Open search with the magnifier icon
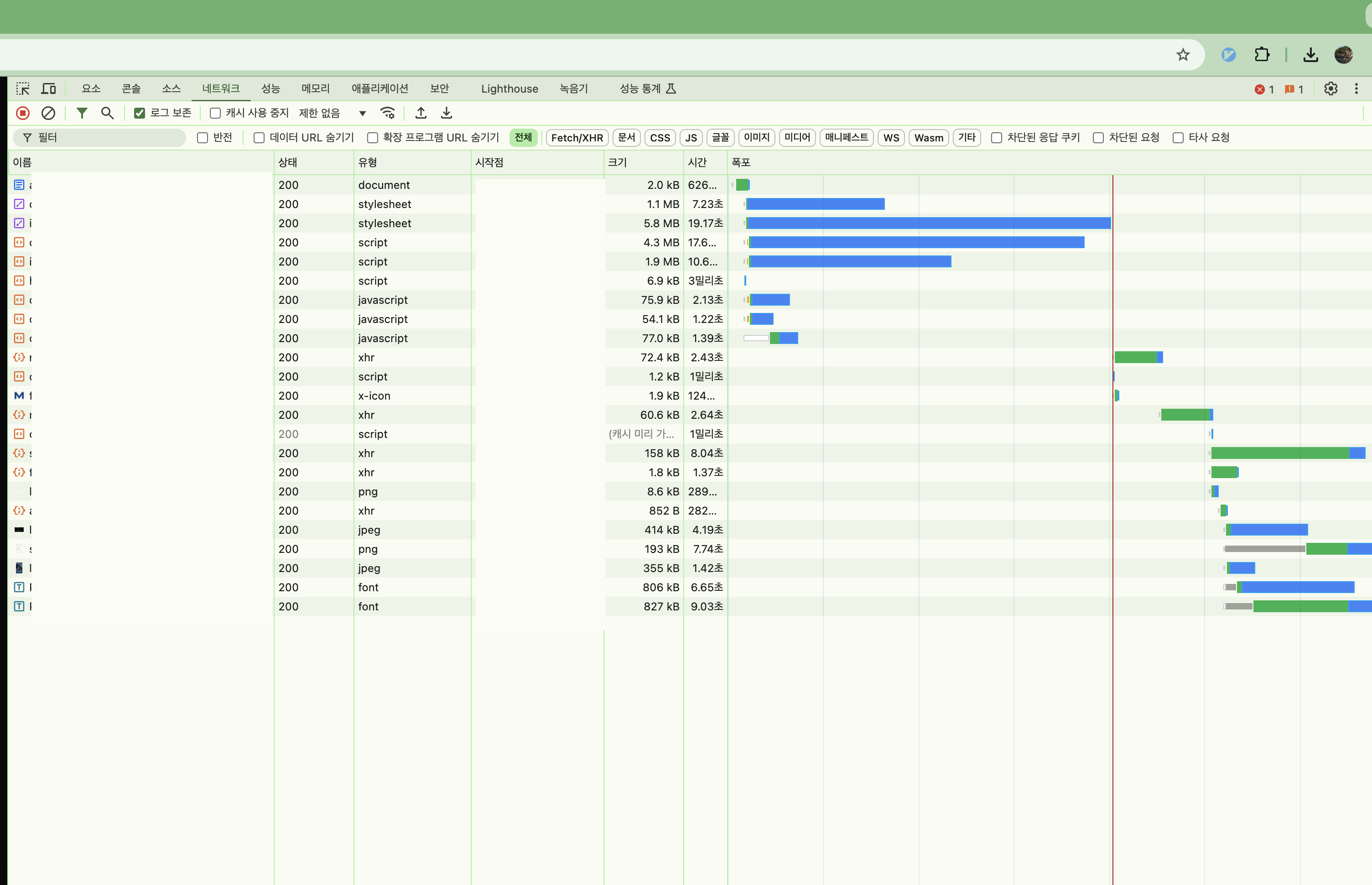The height and width of the screenshot is (885, 1372). pyautogui.click(x=107, y=113)
